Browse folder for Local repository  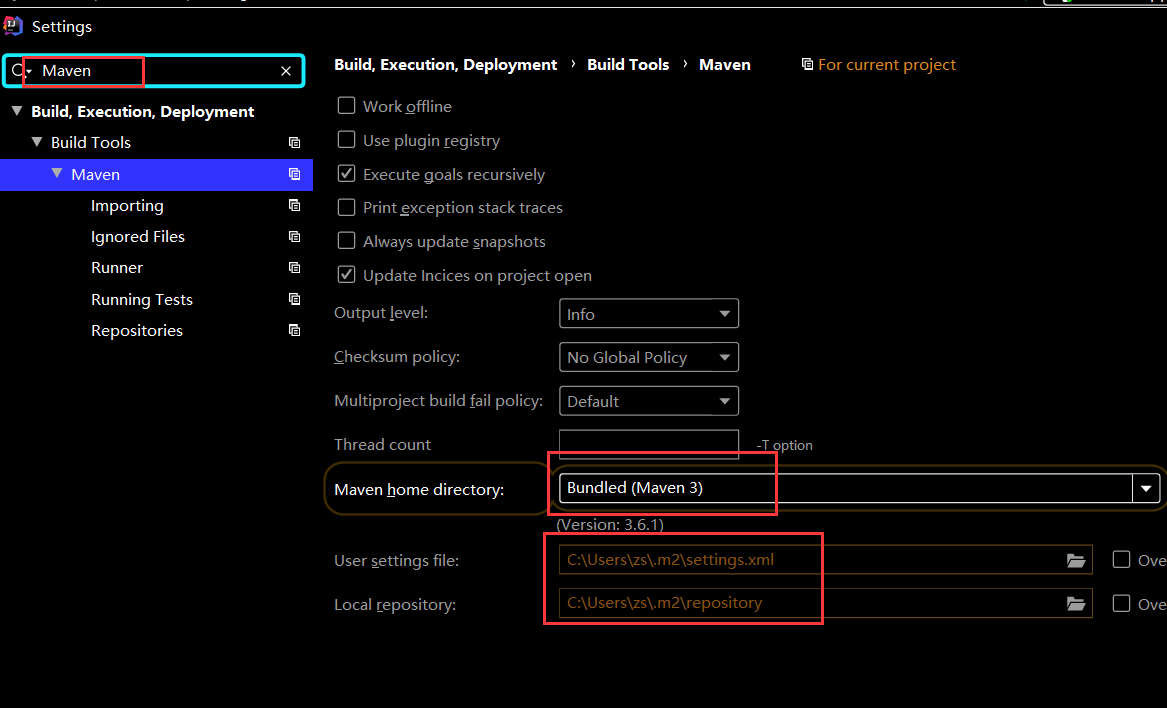click(x=1075, y=604)
